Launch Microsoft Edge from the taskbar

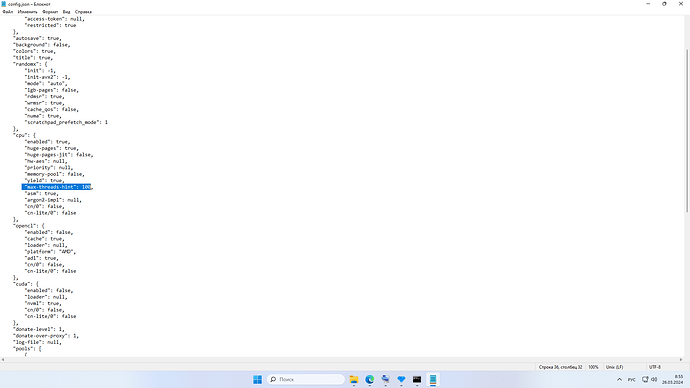(370, 379)
